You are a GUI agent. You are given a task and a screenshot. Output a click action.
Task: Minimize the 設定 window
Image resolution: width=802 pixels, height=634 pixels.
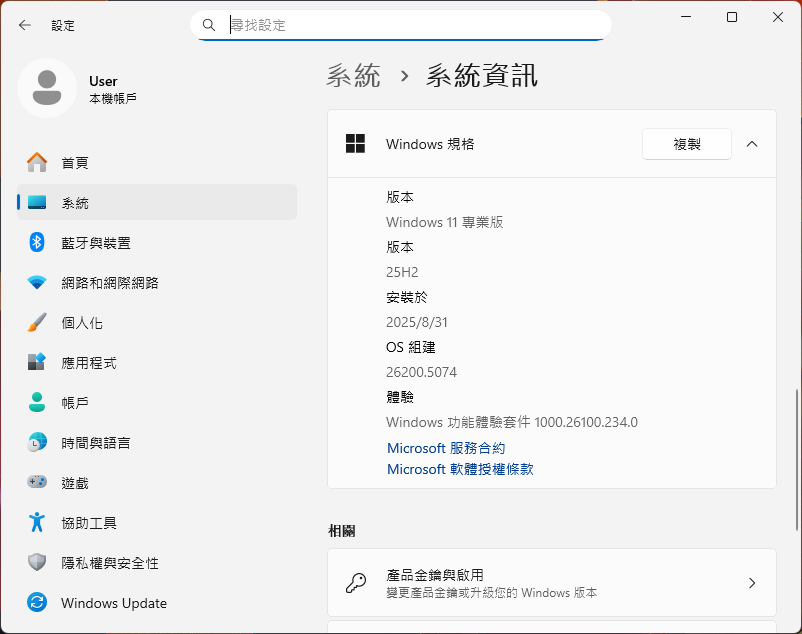click(x=686, y=17)
